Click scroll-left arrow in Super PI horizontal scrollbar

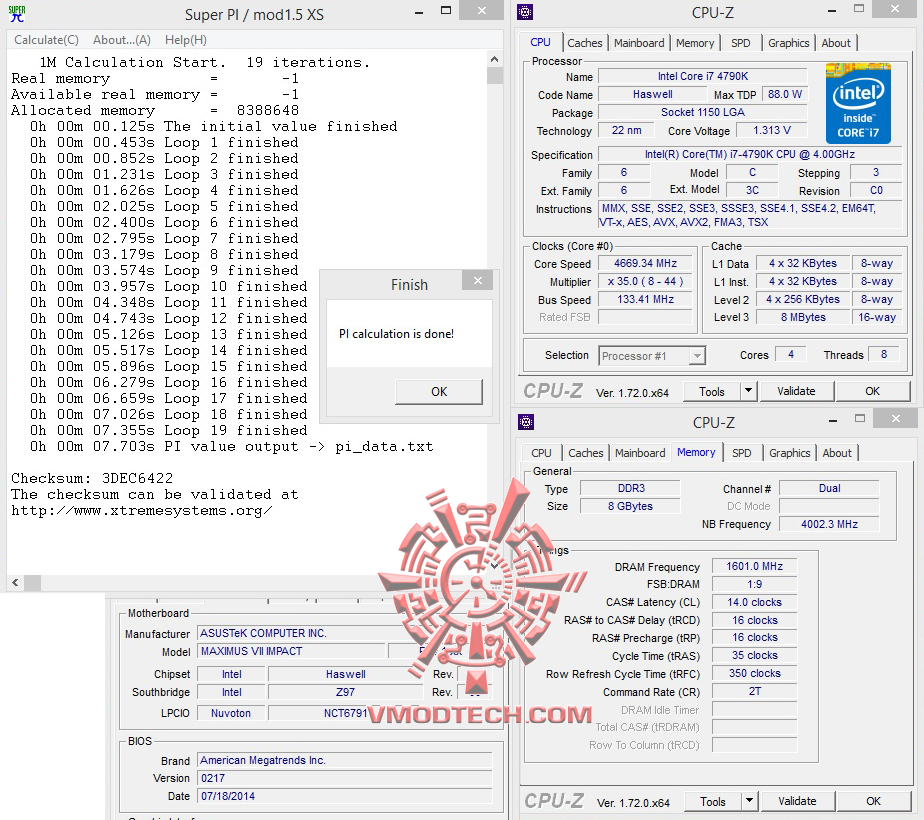click(x=15, y=583)
